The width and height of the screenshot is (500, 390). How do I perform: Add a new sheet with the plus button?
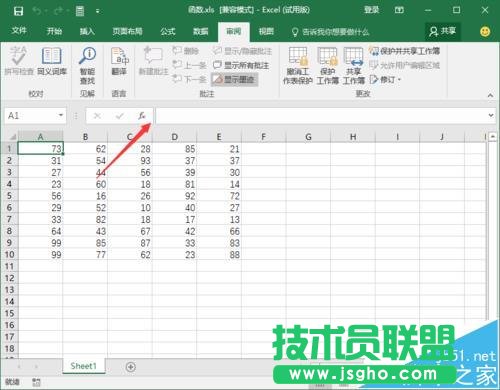(131, 367)
